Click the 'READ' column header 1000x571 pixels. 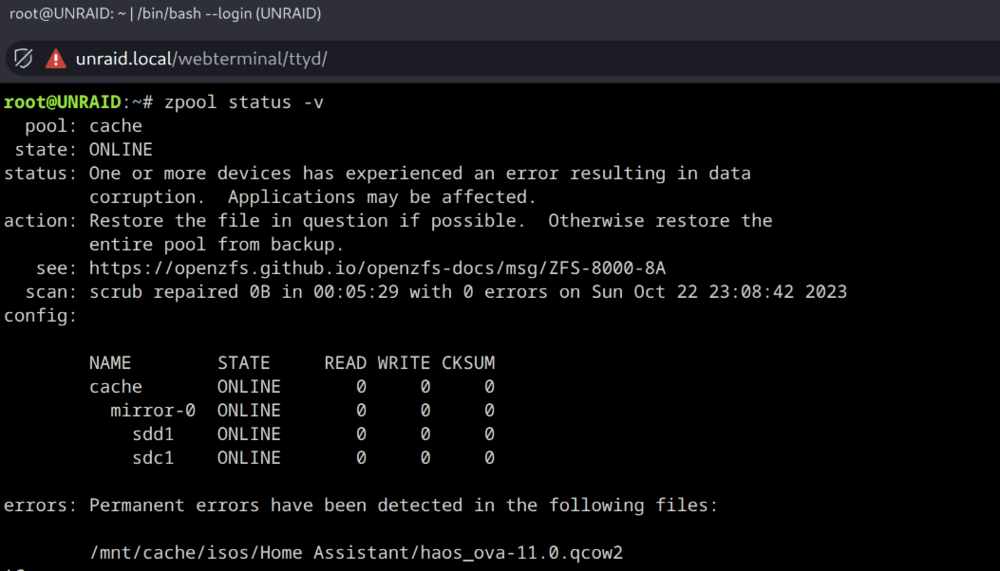click(x=345, y=363)
